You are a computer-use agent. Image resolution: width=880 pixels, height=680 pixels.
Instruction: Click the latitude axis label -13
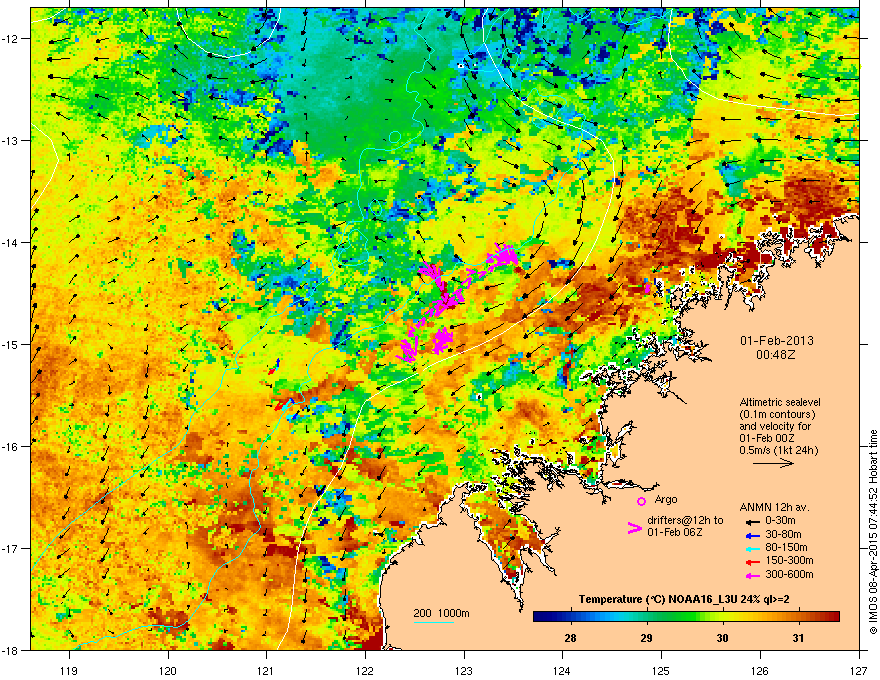tap(10, 140)
